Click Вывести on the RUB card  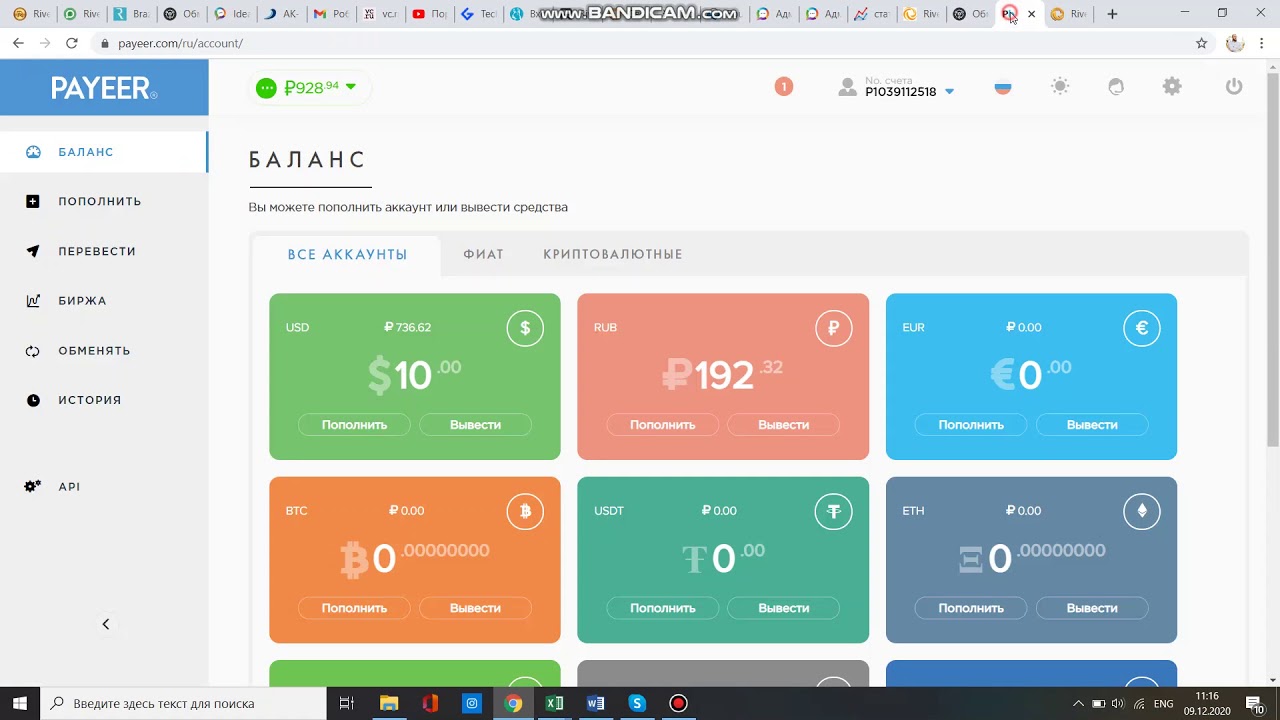click(783, 425)
